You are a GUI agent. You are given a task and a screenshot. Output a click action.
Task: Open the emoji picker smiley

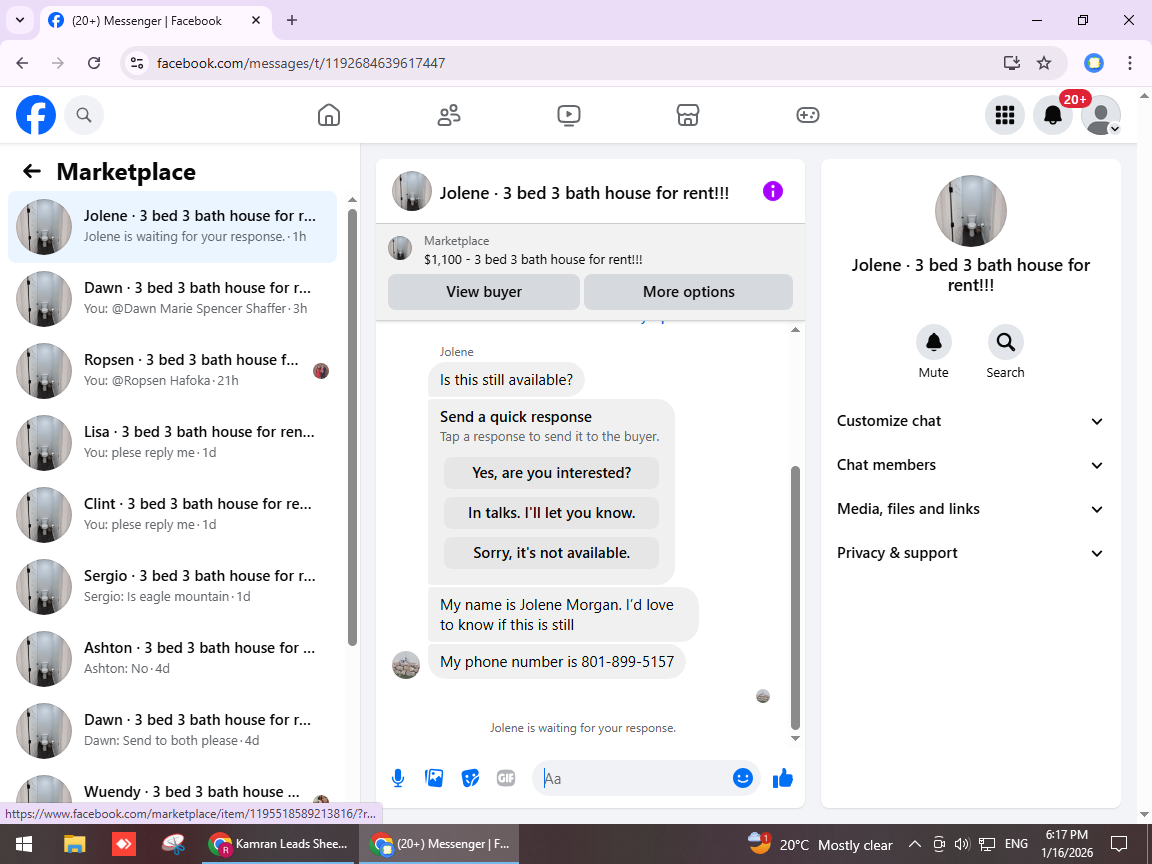click(x=743, y=778)
